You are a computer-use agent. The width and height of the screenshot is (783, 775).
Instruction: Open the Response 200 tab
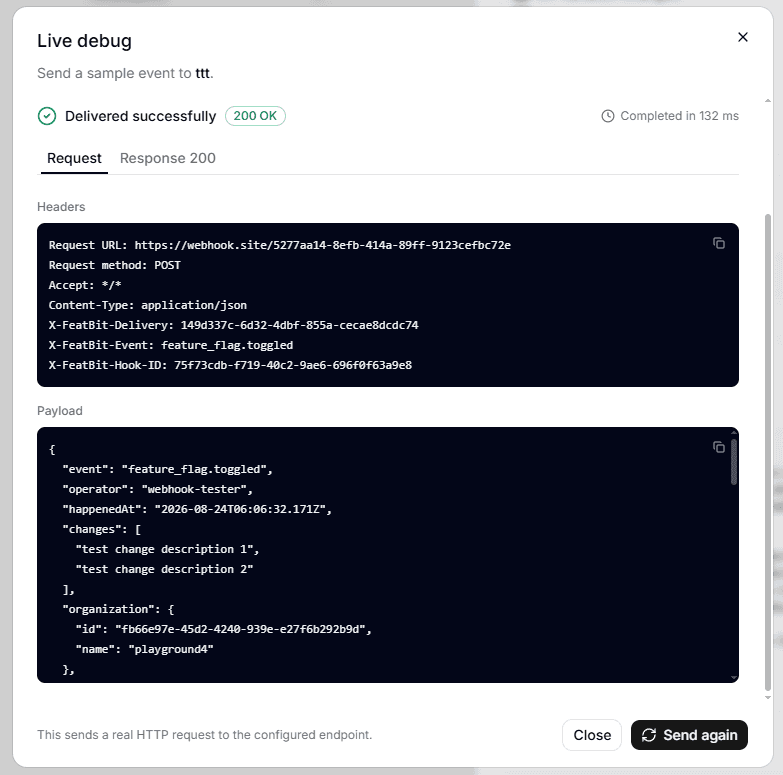point(168,158)
